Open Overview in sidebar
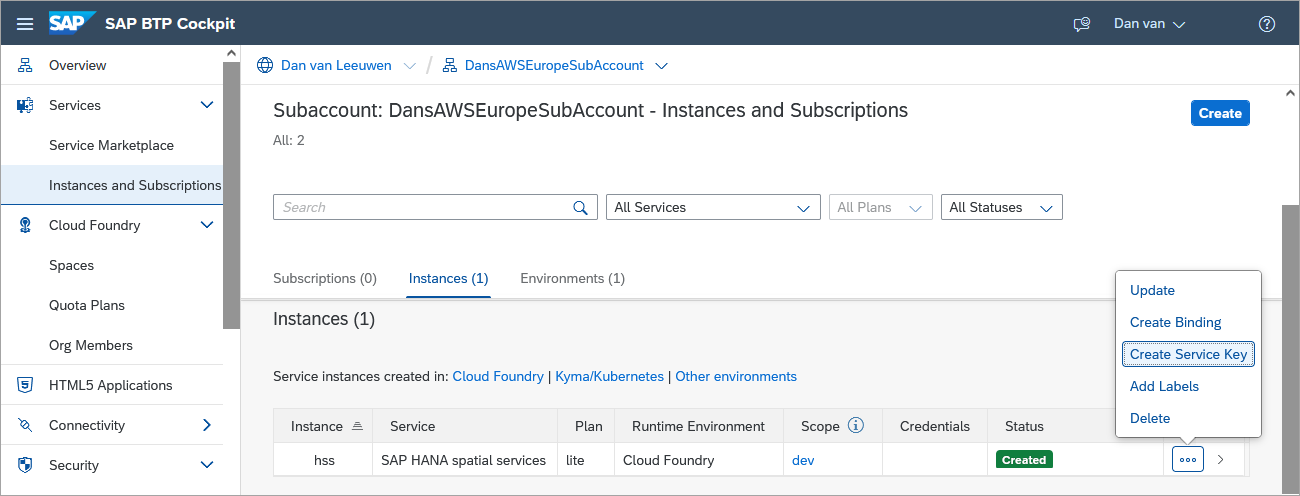The image size is (1300, 496). pos(78,65)
